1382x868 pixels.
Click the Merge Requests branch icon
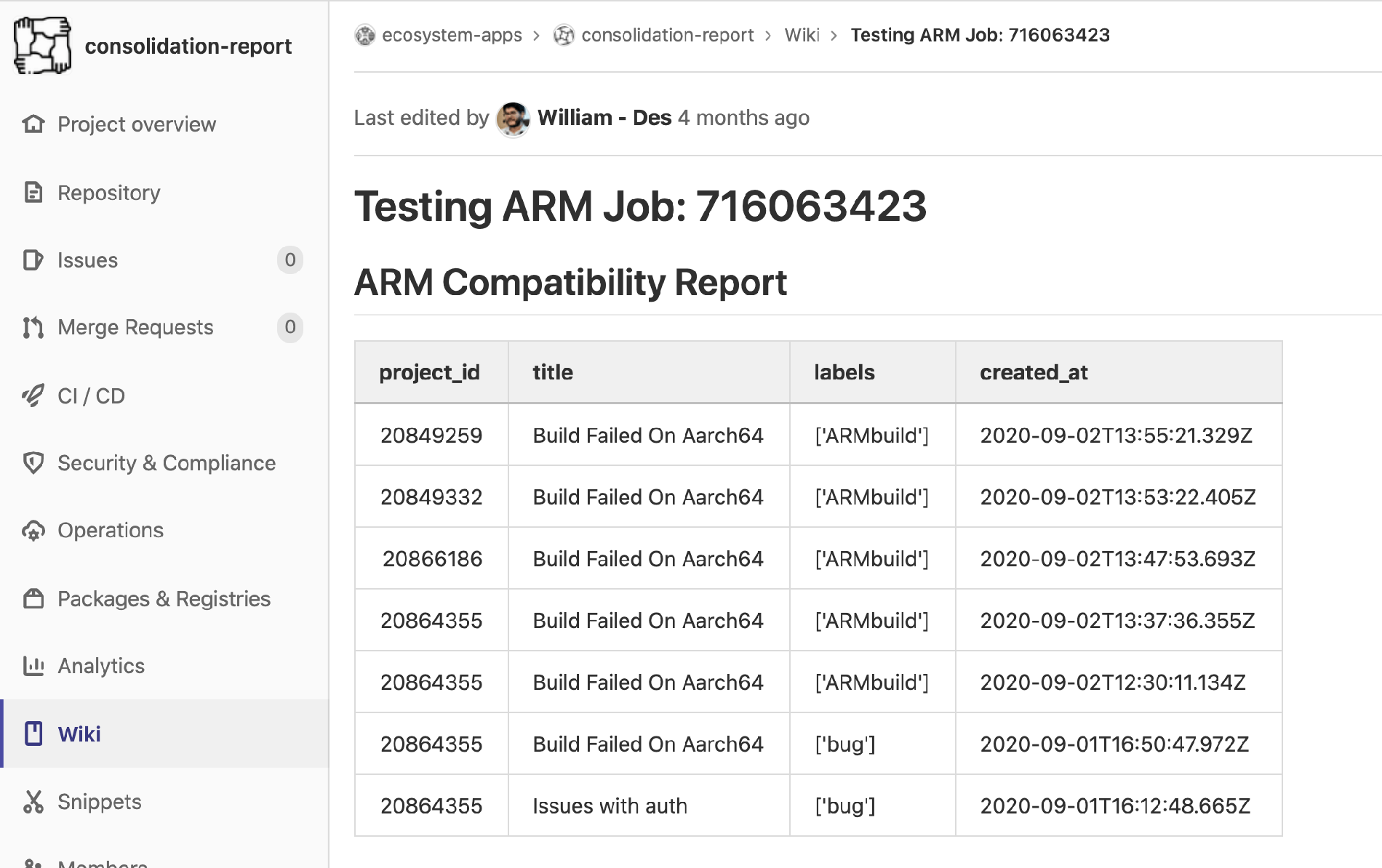[x=33, y=328]
